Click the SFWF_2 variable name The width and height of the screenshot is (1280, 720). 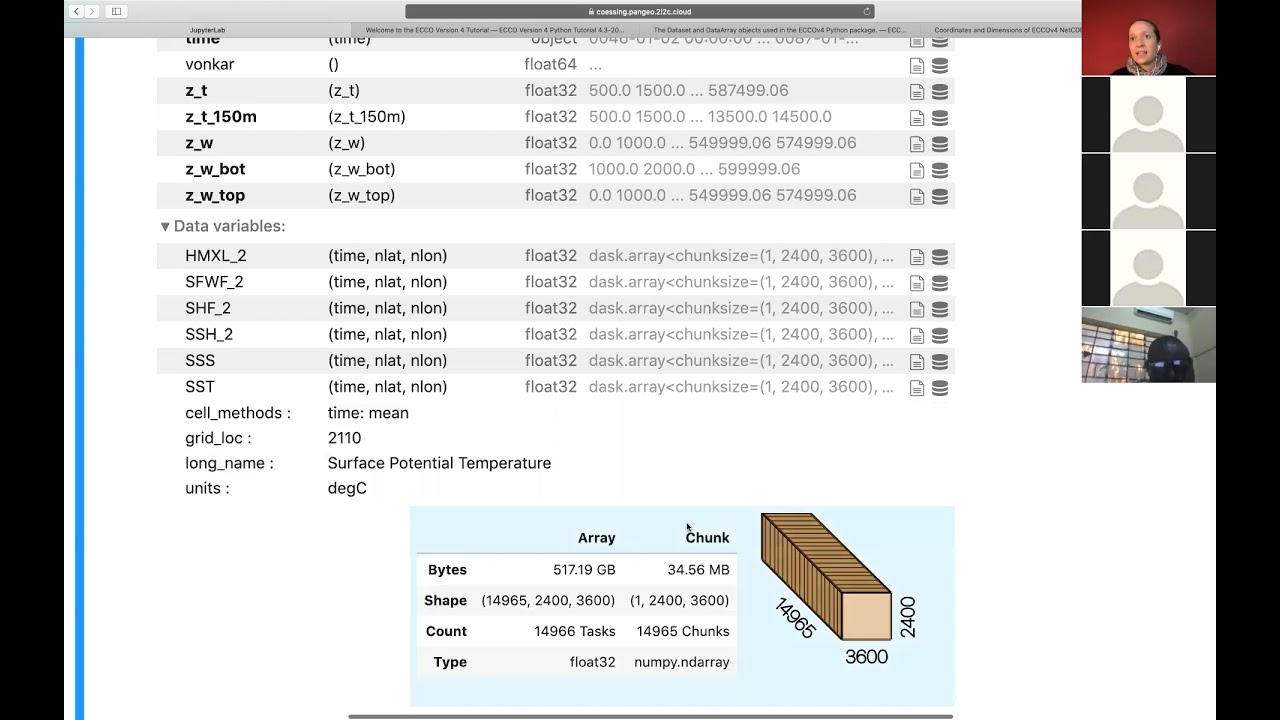[214, 282]
